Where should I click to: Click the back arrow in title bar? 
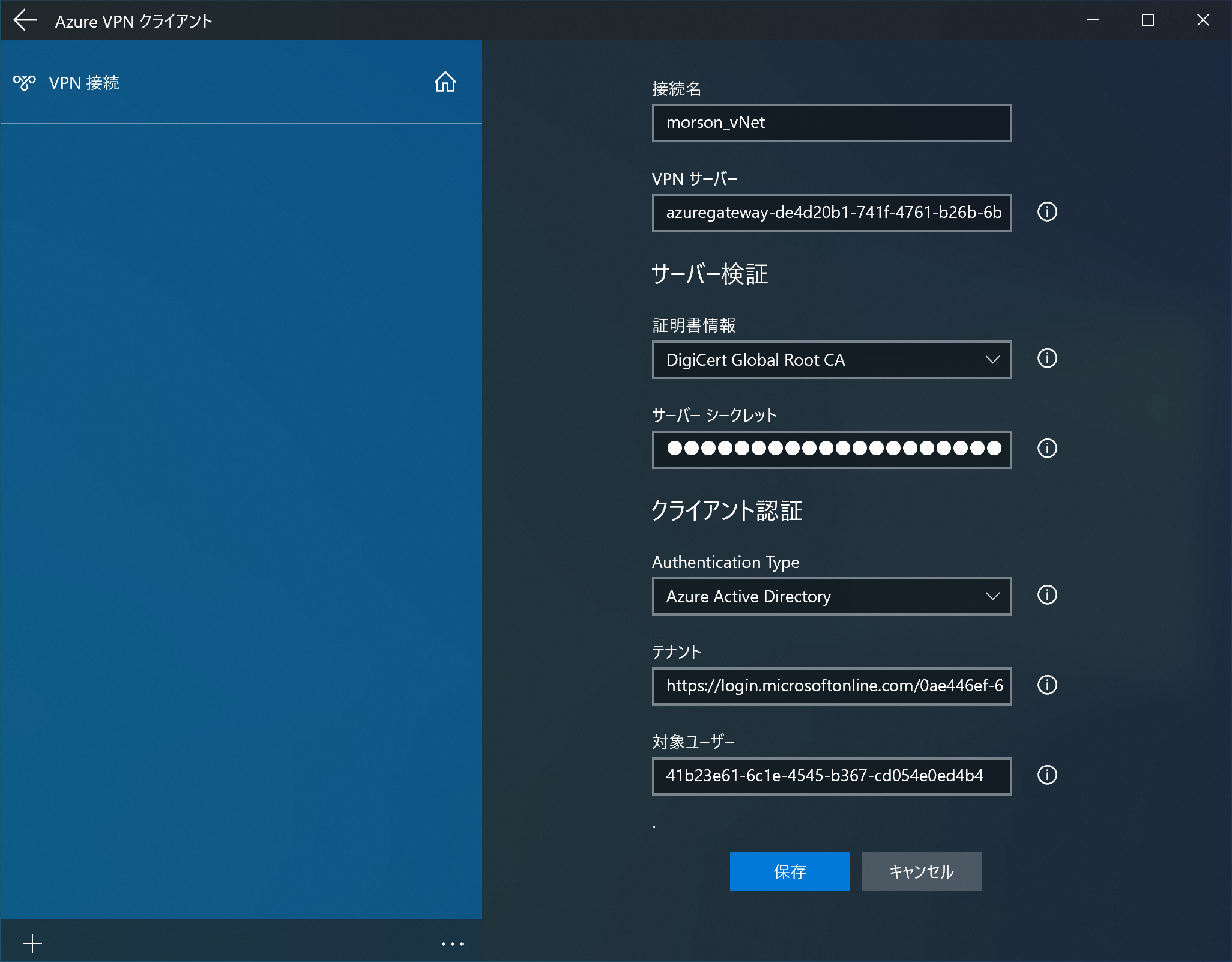point(25,20)
